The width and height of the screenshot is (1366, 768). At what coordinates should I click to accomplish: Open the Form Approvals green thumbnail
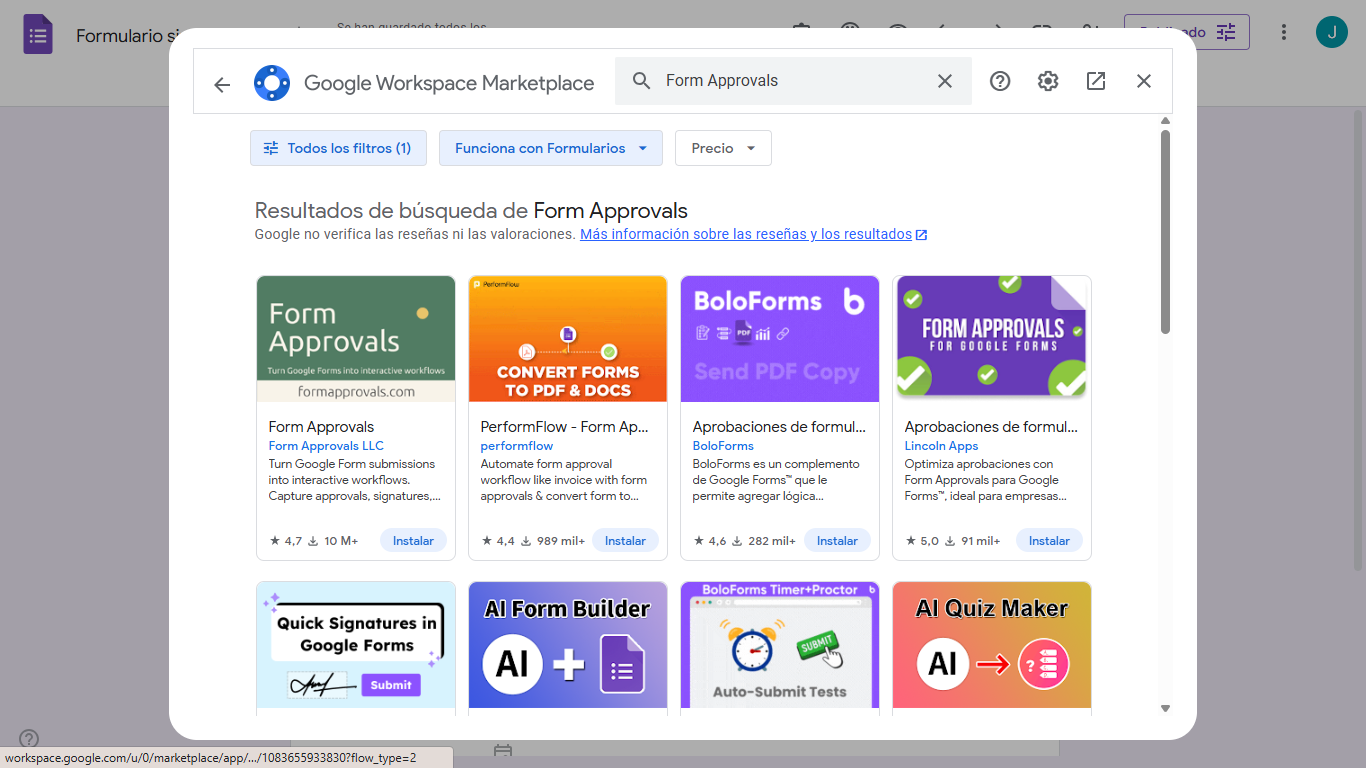click(356, 339)
